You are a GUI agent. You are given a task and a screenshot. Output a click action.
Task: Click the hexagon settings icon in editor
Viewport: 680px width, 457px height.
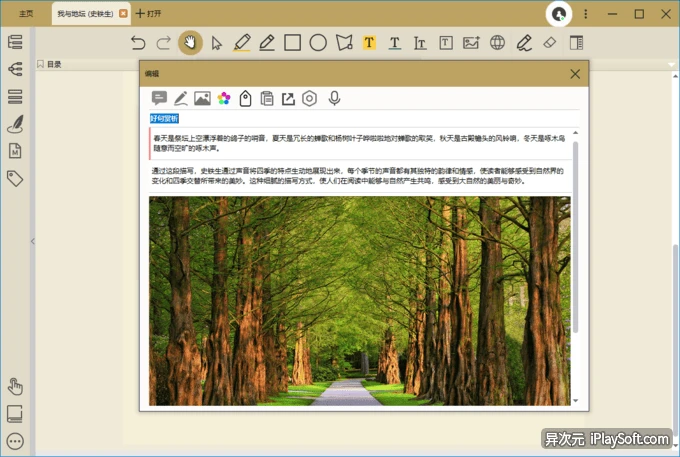pos(309,98)
